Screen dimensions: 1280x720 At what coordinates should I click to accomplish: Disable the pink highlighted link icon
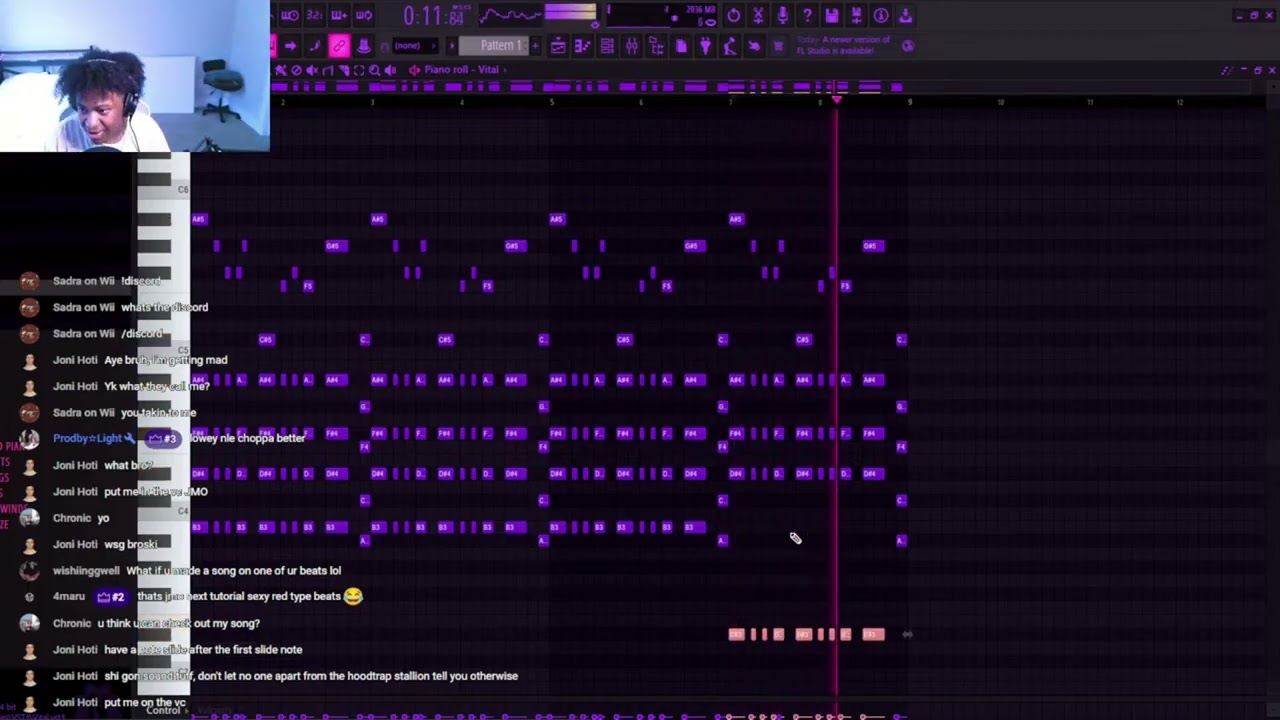coord(339,46)
